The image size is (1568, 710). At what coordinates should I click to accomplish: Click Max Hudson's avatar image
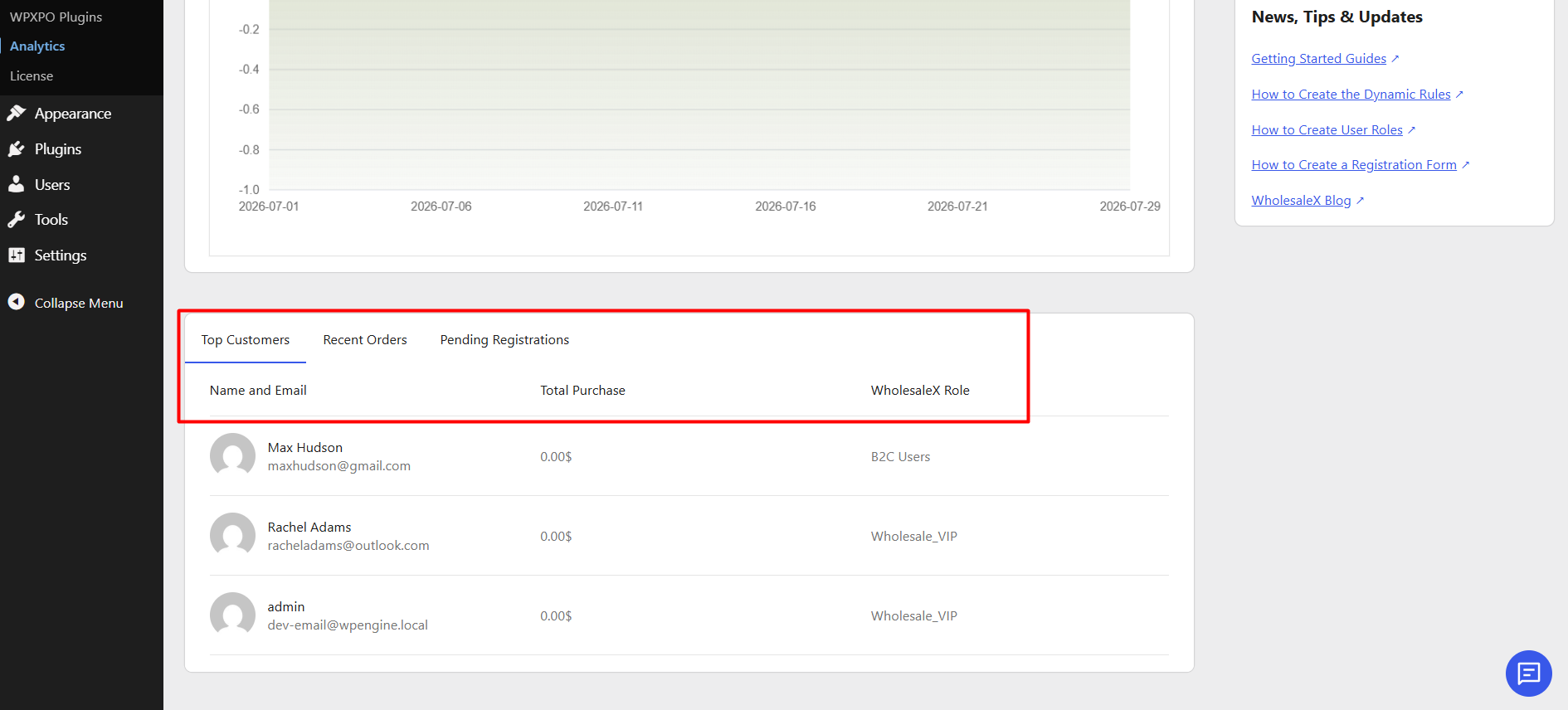[232, 456]
